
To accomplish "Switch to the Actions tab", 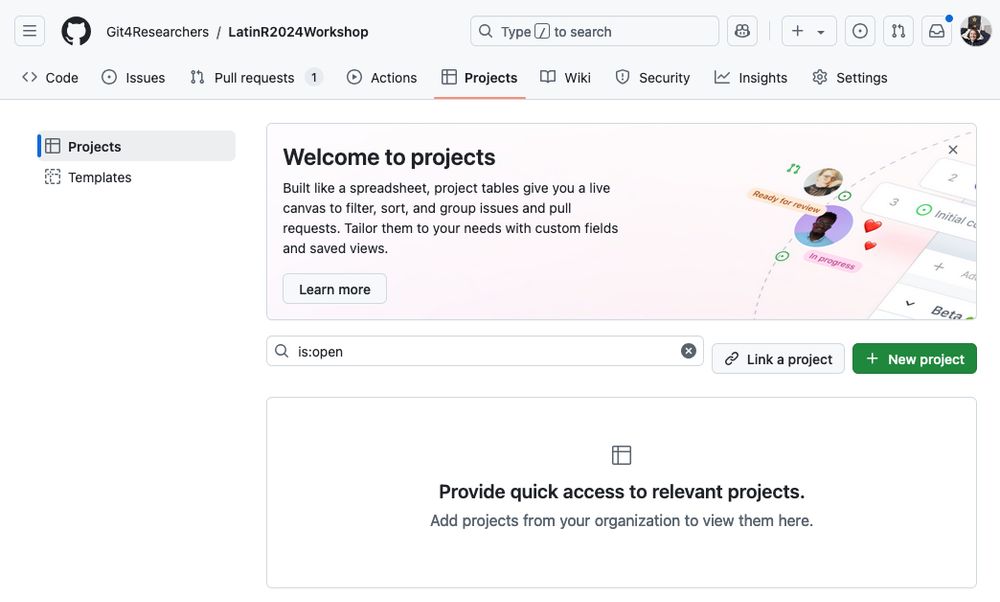I will (382, 76).
